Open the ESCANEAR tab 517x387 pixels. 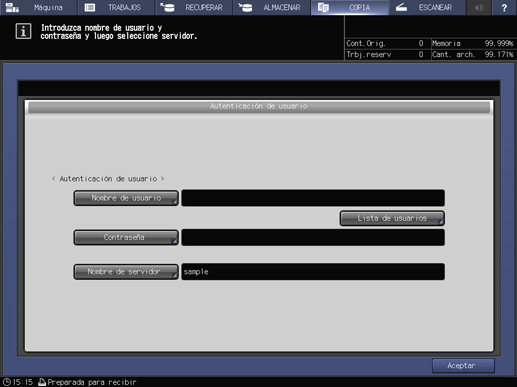click(427, 7)
